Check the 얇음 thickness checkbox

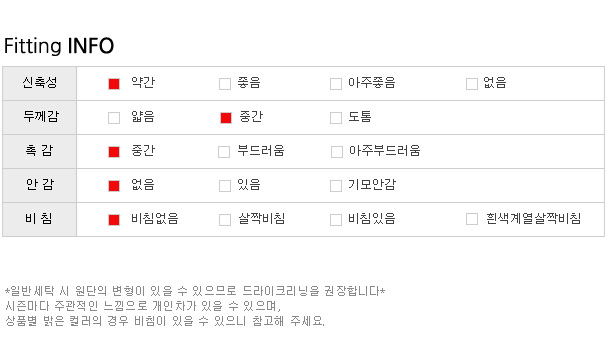(114, 118)
